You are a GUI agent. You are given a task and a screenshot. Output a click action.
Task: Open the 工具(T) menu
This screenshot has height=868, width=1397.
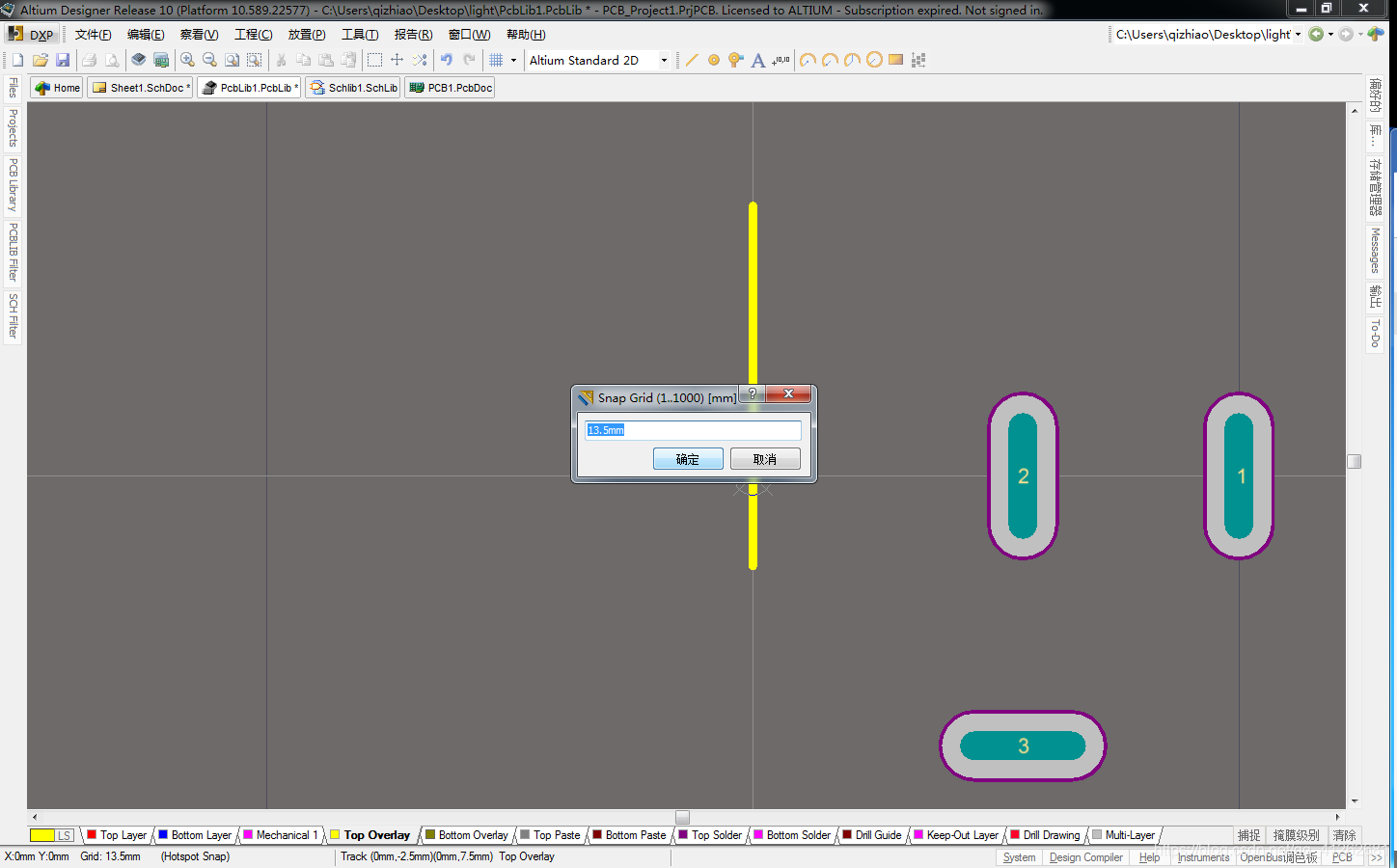pyautogui.click(x=360, y=34)
